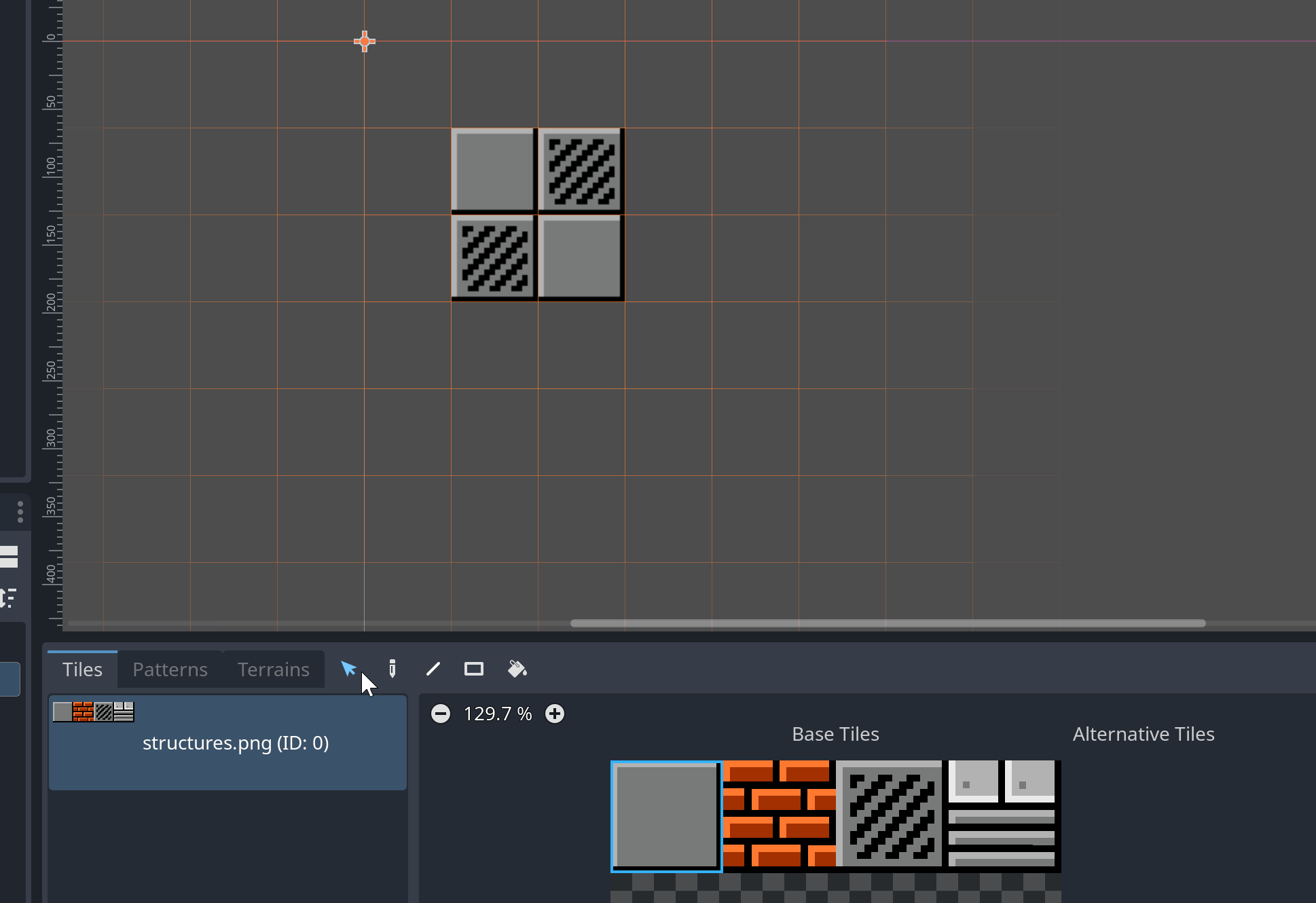
Task: Zoom in using the plus button
Action: 554,714
